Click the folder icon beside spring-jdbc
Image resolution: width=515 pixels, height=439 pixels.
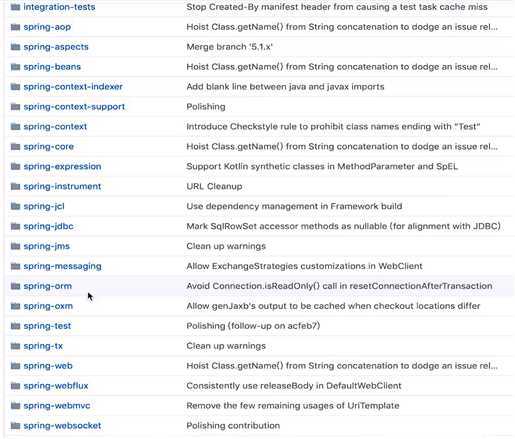15,226
